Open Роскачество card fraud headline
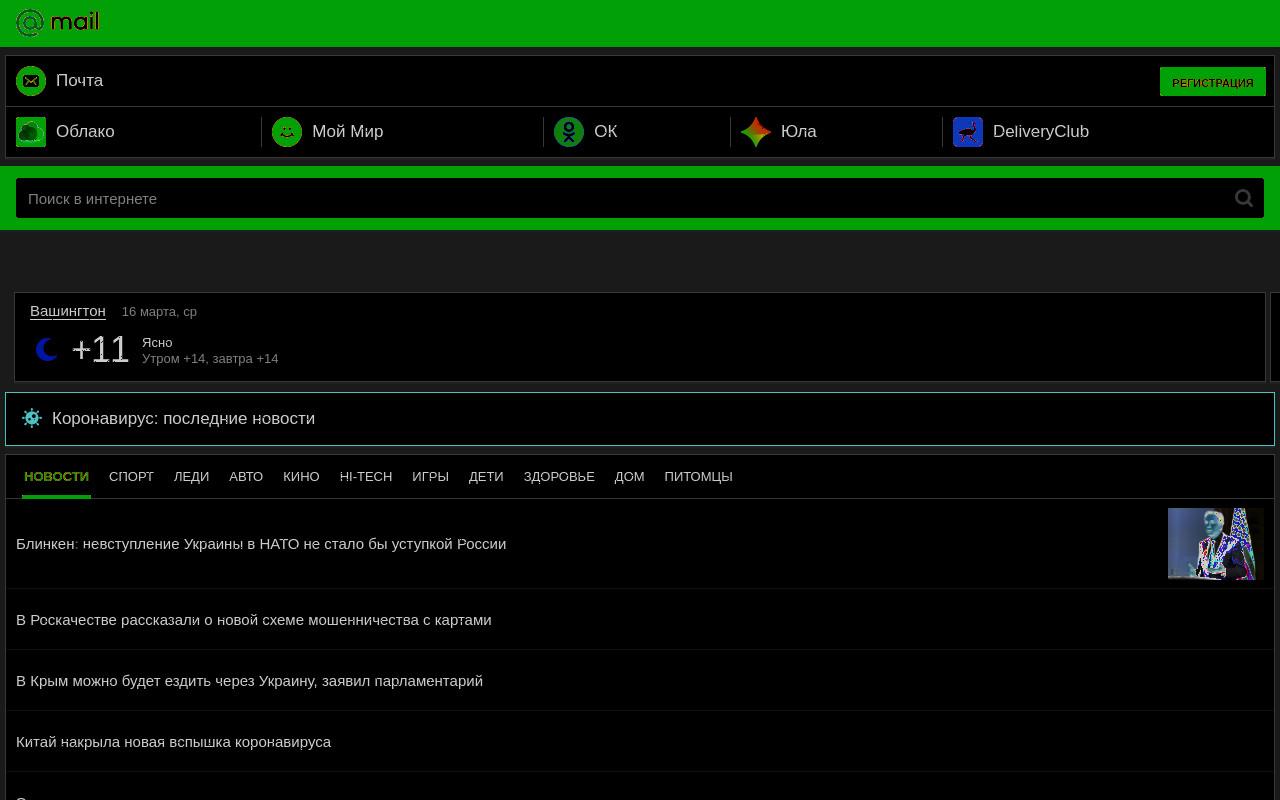Screen dimensions: 1280x800 (254, 620)
